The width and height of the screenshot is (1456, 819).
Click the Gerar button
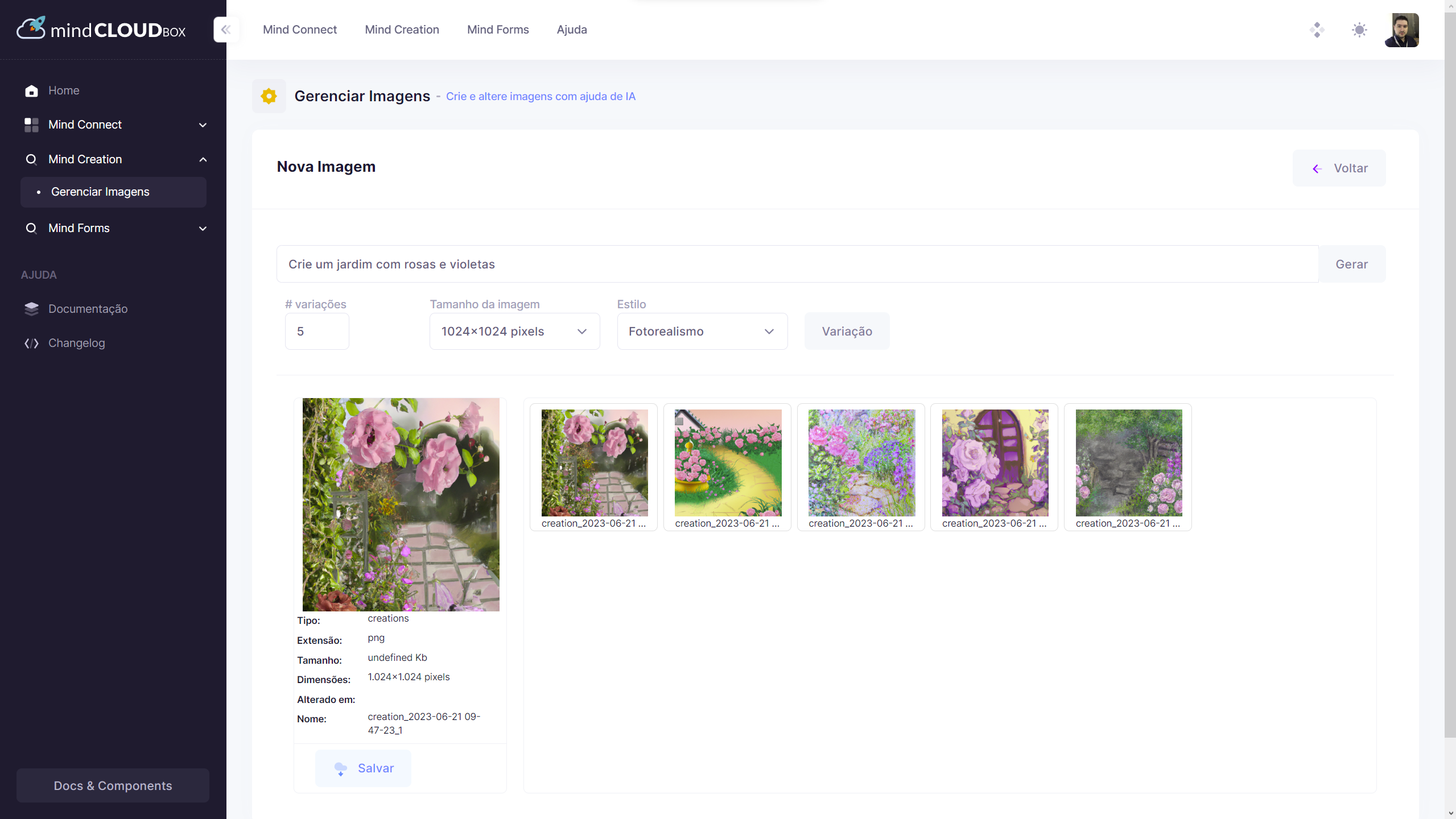[x=1351, y=264]
